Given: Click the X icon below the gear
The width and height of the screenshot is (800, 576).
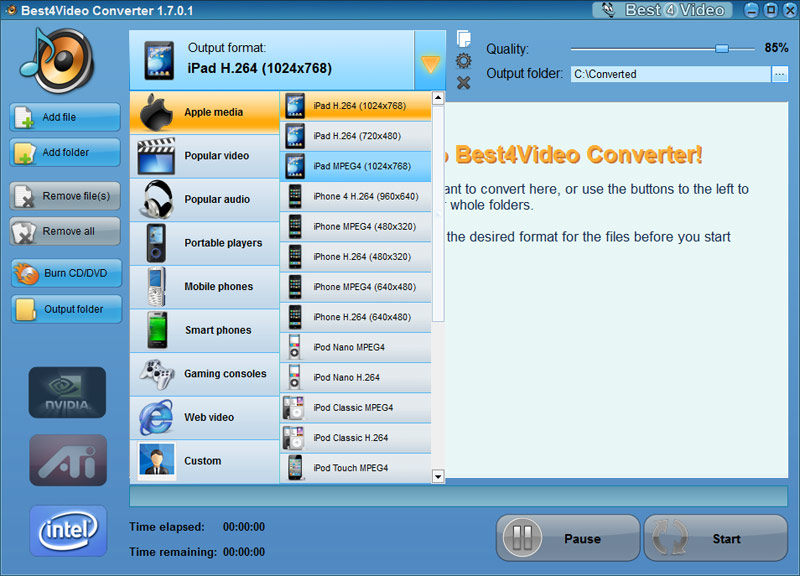Looking at the screenshot, I should [463, 83].
